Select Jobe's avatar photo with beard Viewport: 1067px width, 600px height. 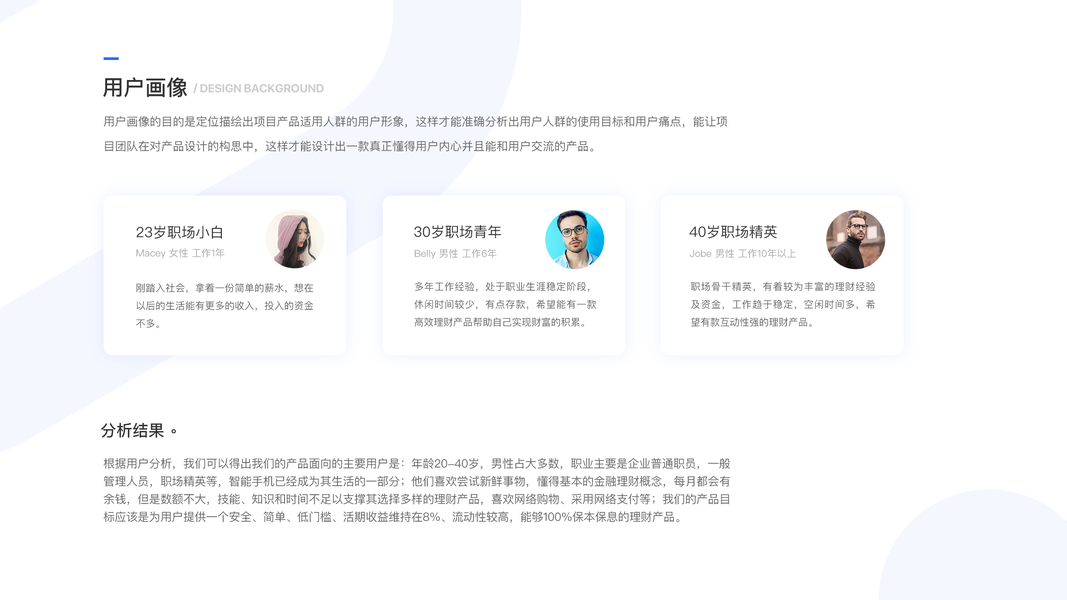(x=855, y=239)
